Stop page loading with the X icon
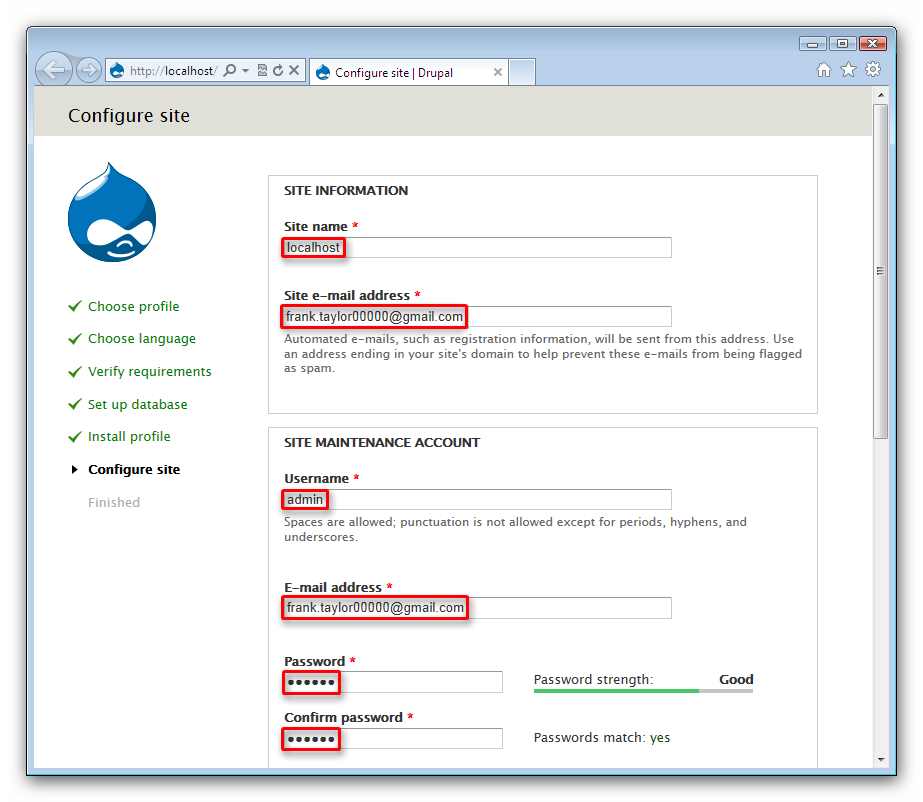The image size is (923, 802). (x=294, y=71)
